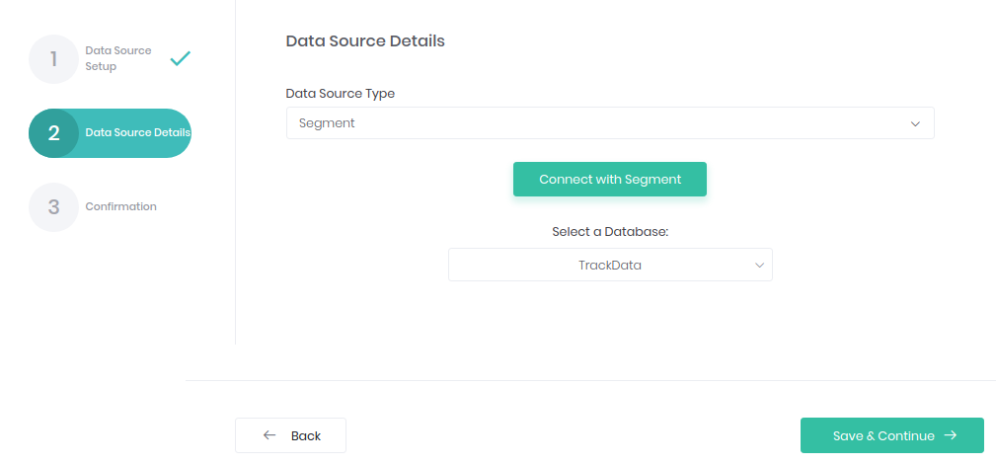The image size is (996, 464).
Task: Jump to the Confirmation step label
Action: (x=121, y=207)
